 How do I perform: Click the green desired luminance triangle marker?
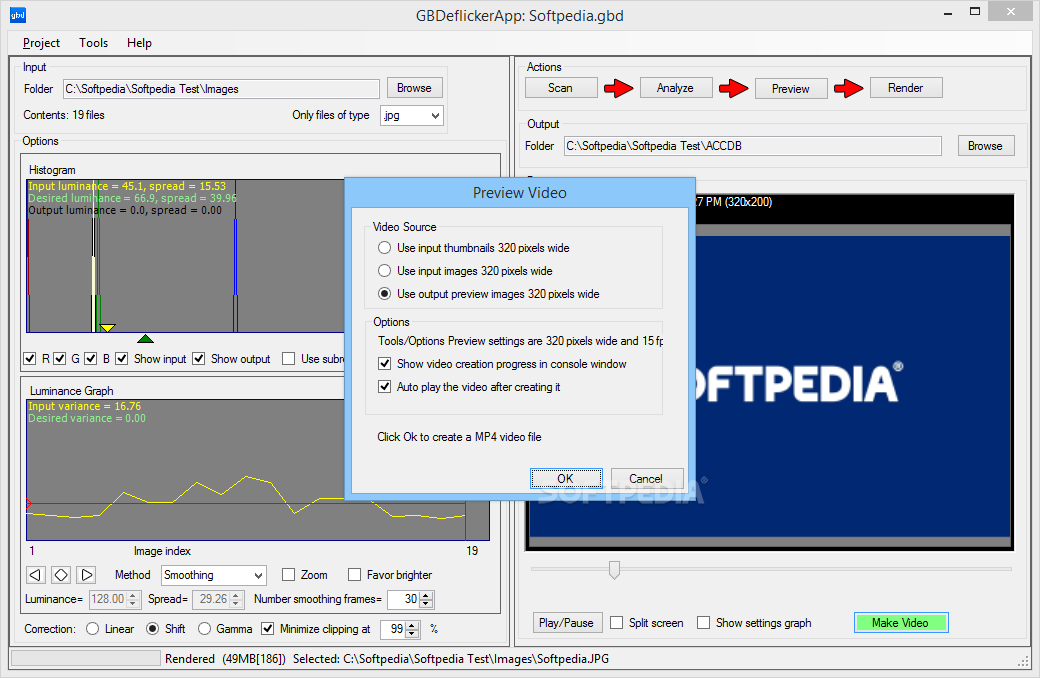(145, 339)
